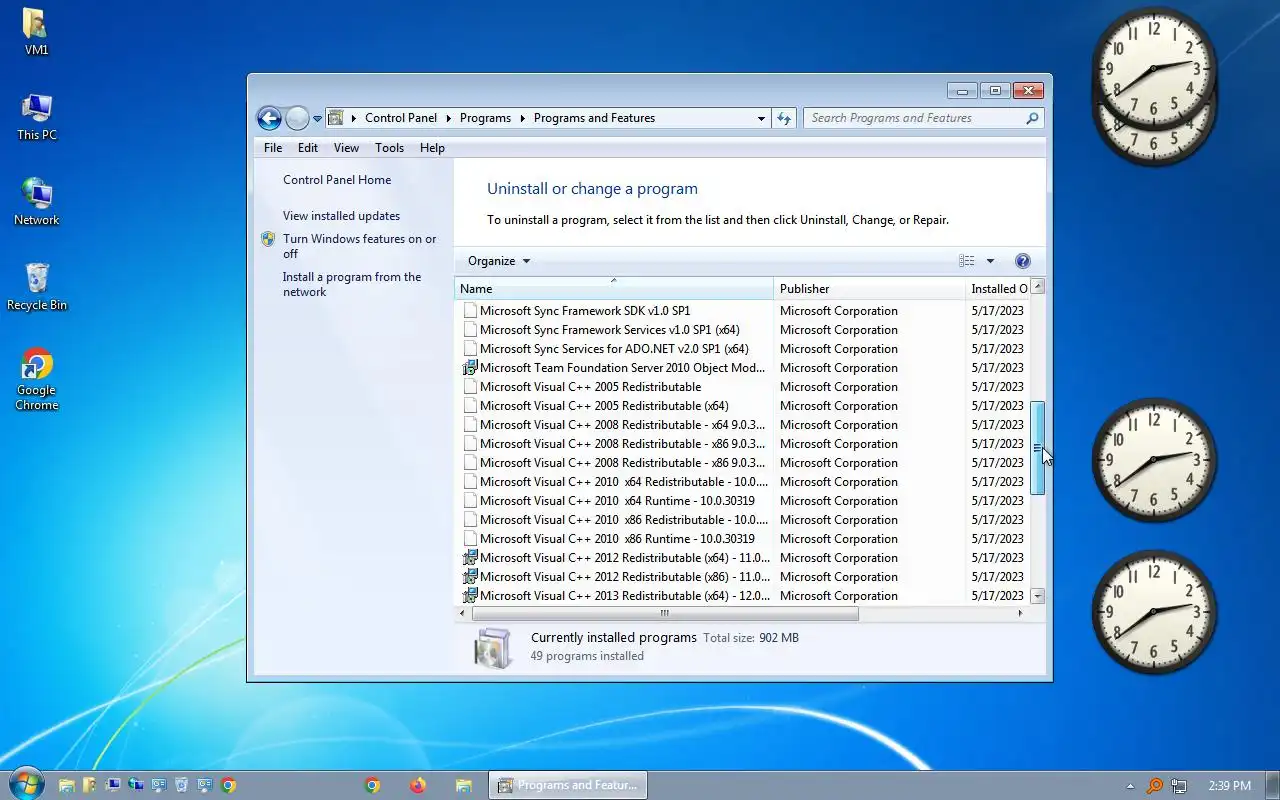The image size is (1280, 800).
Task: Select Visual C++ 2008 Redistributable - x64 row
Action: click(744, 425)
